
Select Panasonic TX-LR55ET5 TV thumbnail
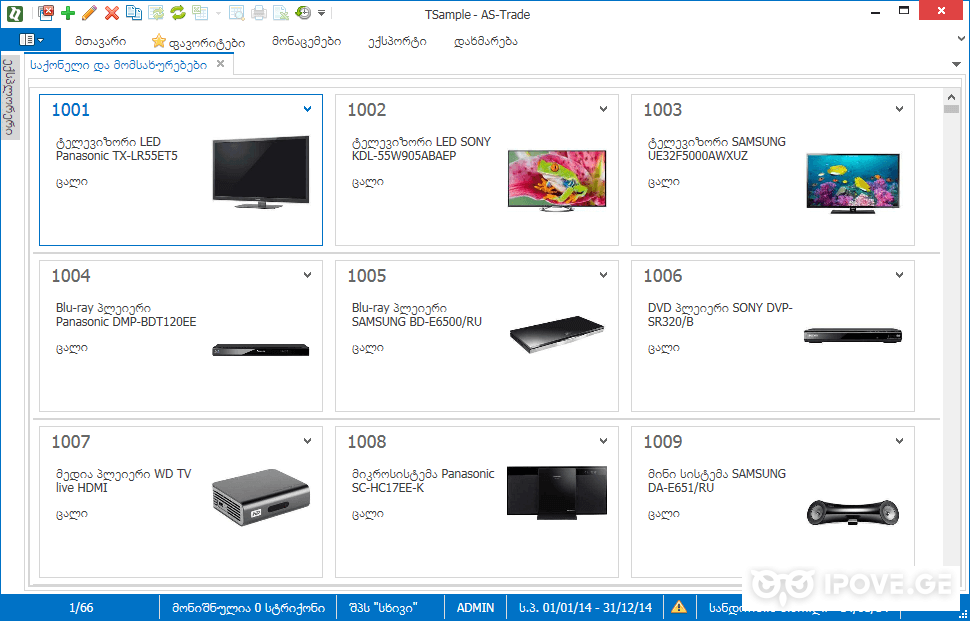pos(260,172)
